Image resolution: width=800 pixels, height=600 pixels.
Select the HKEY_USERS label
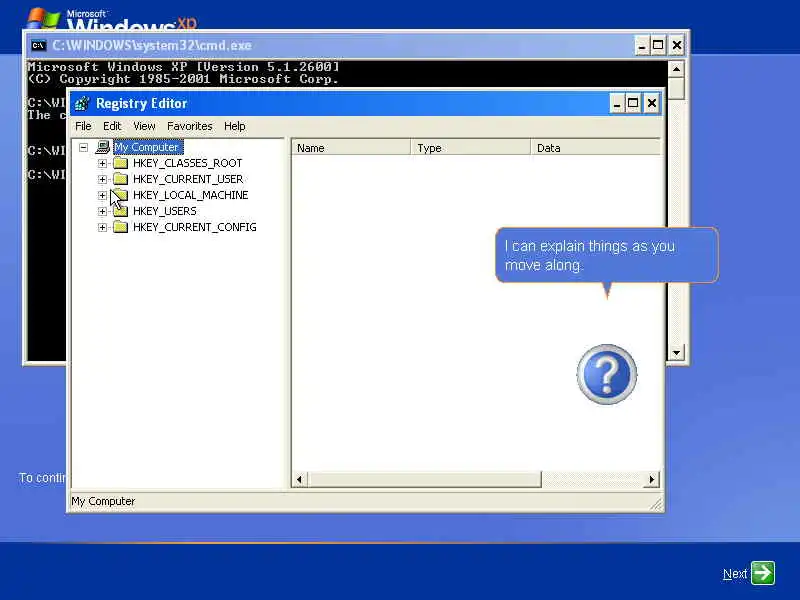[x=164, y=211]
